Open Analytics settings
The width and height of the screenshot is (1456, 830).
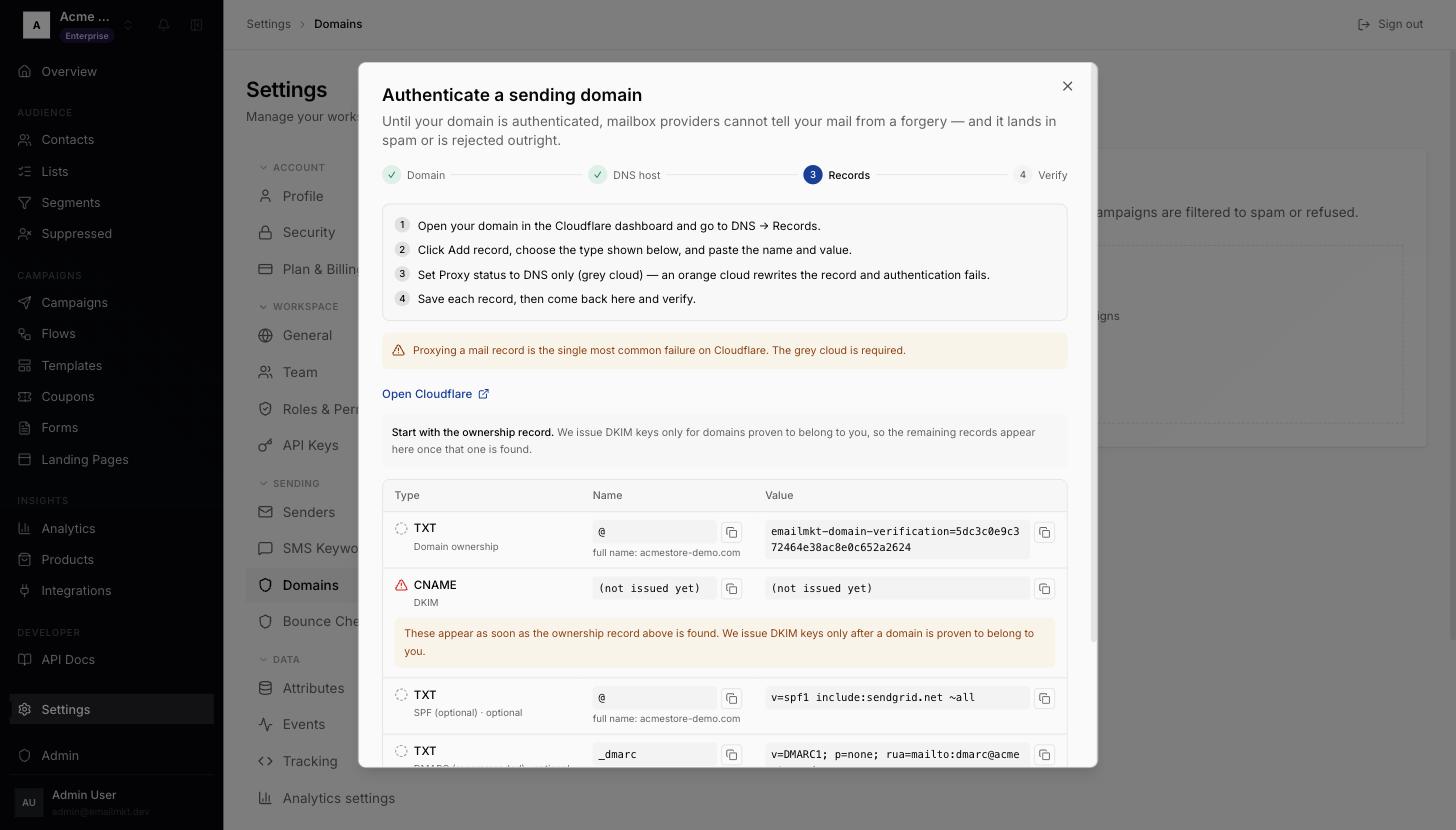pos(327,798)
